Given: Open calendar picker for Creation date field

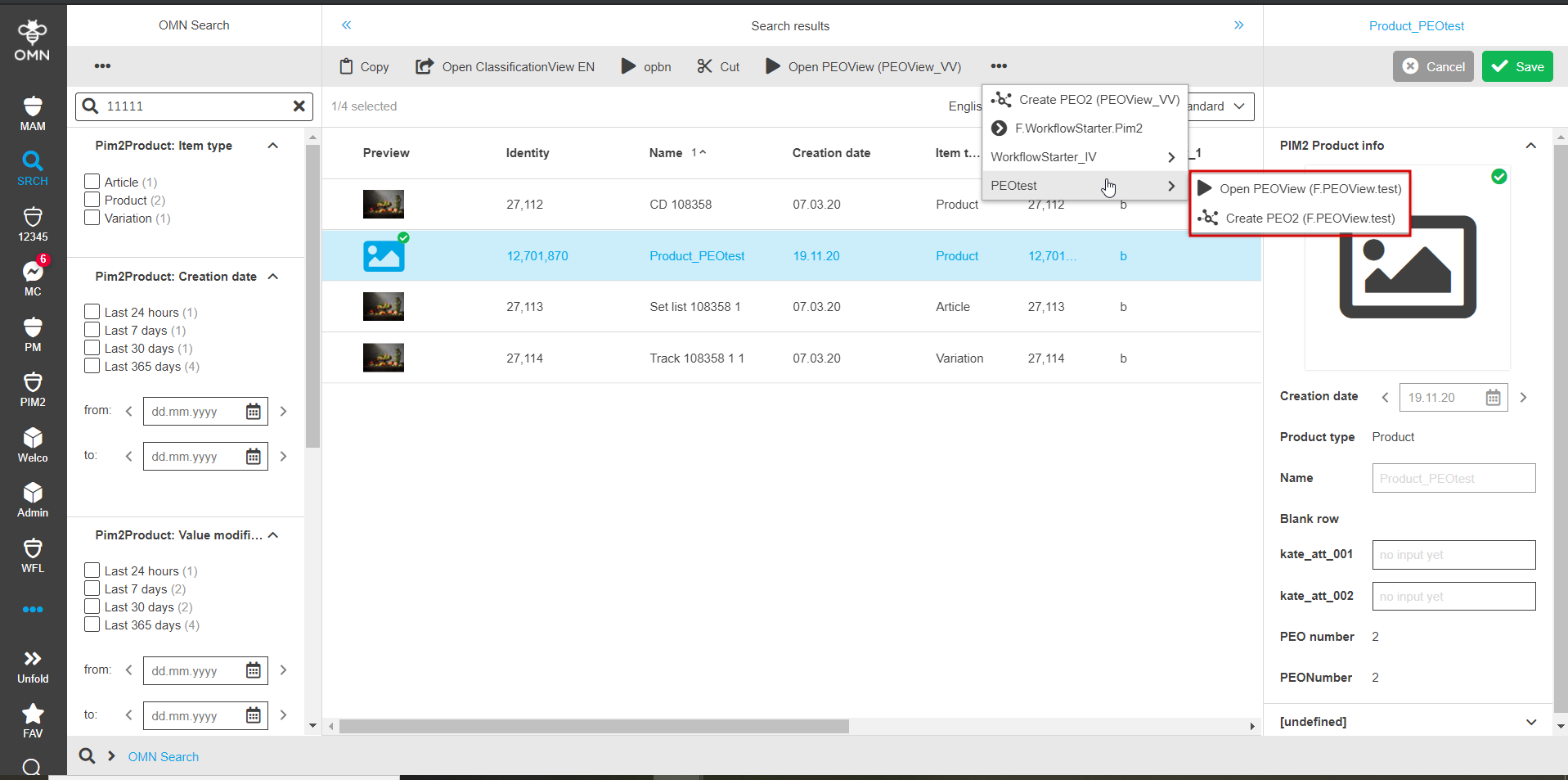Looking at the screenshot, I should coord(1493,398).
